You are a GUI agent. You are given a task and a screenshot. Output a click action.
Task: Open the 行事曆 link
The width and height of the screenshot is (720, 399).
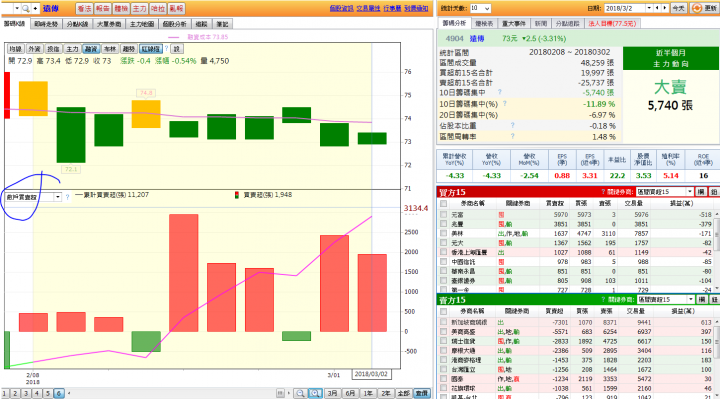point(392,8)
